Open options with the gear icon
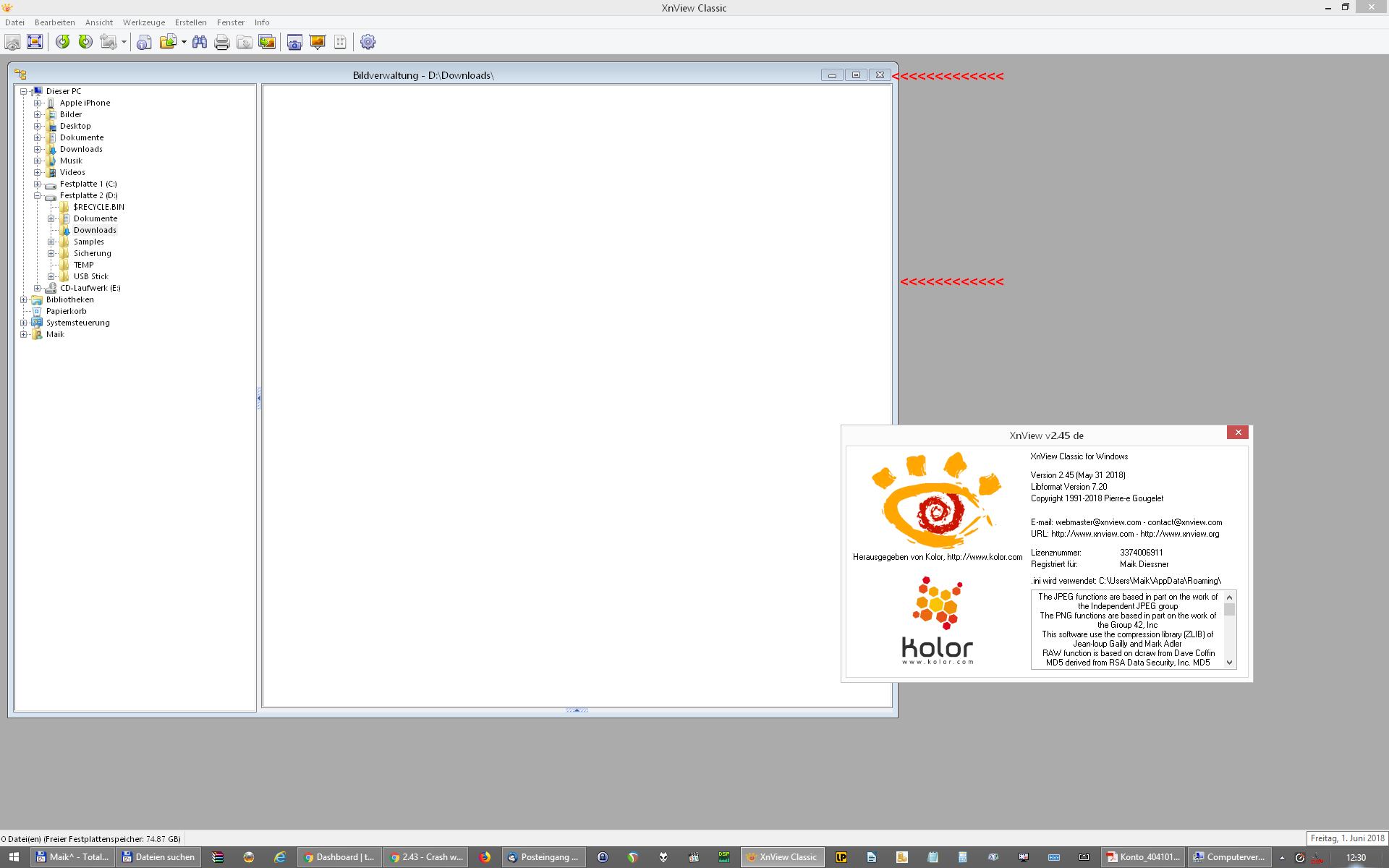This screenshot has width=1389, height=868. point(368,42)
